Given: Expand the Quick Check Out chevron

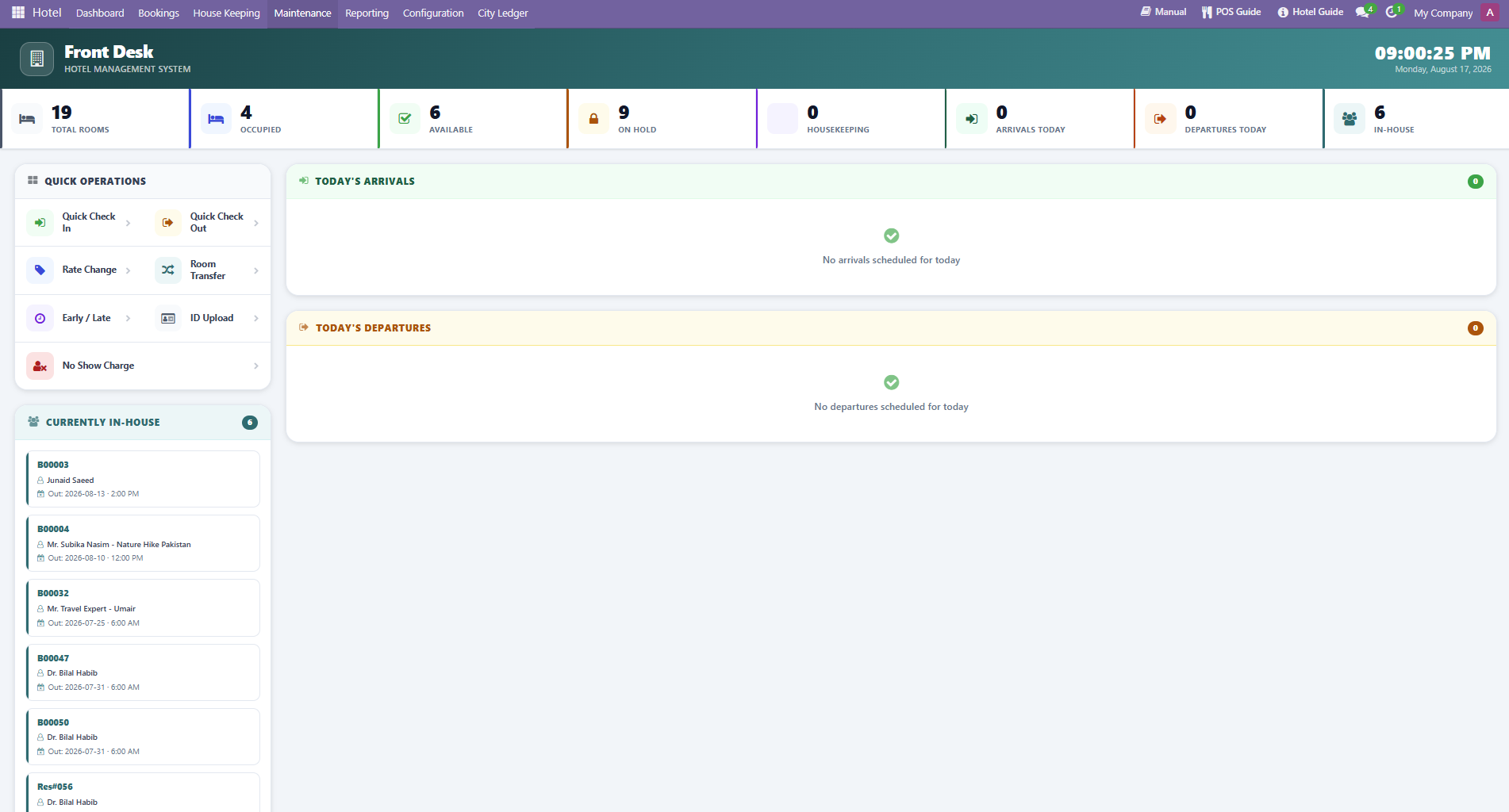Looking at the screenshot, I should 256,223.
